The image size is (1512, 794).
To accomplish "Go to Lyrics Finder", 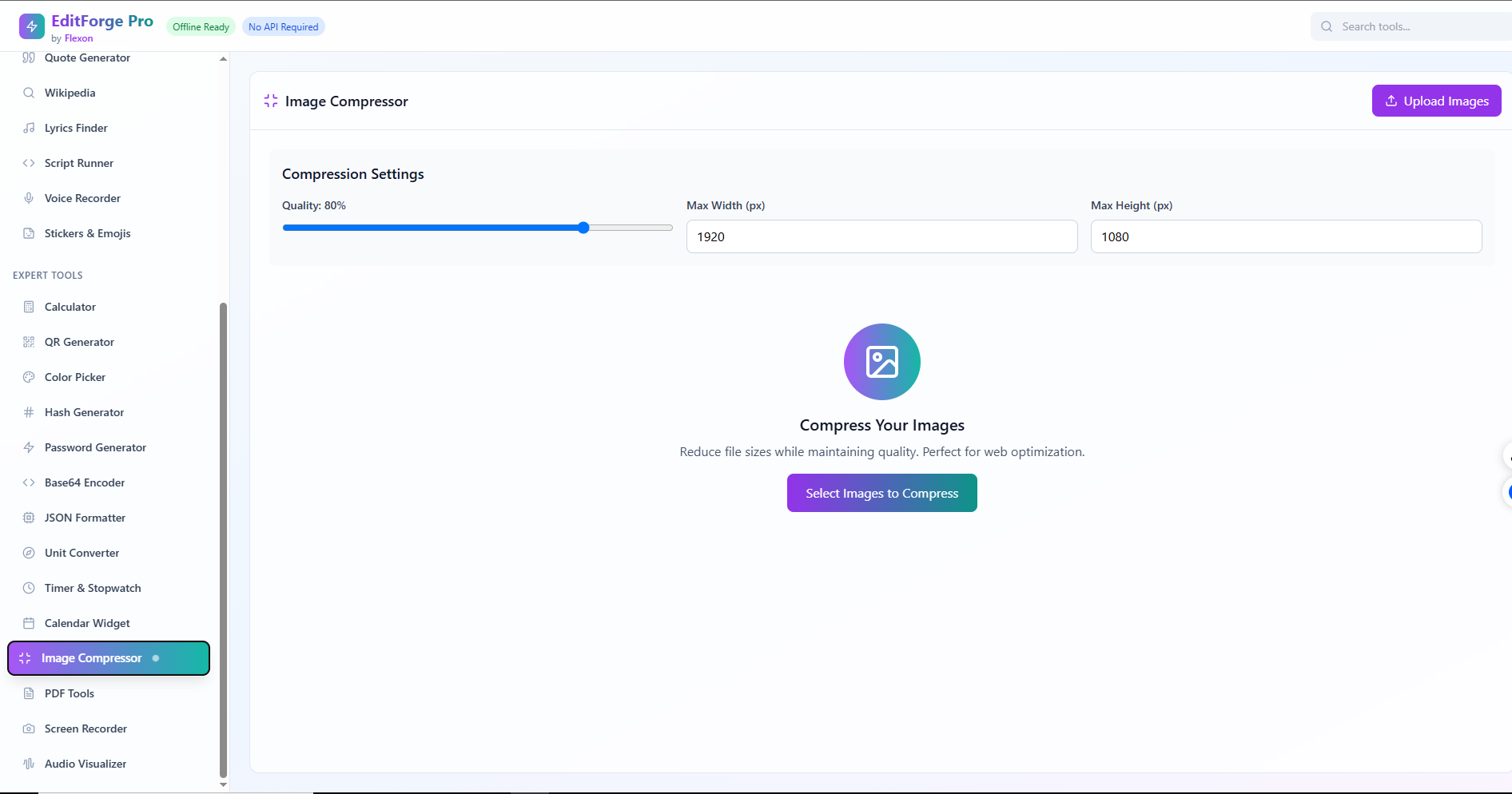I will [x=109, y=128].
